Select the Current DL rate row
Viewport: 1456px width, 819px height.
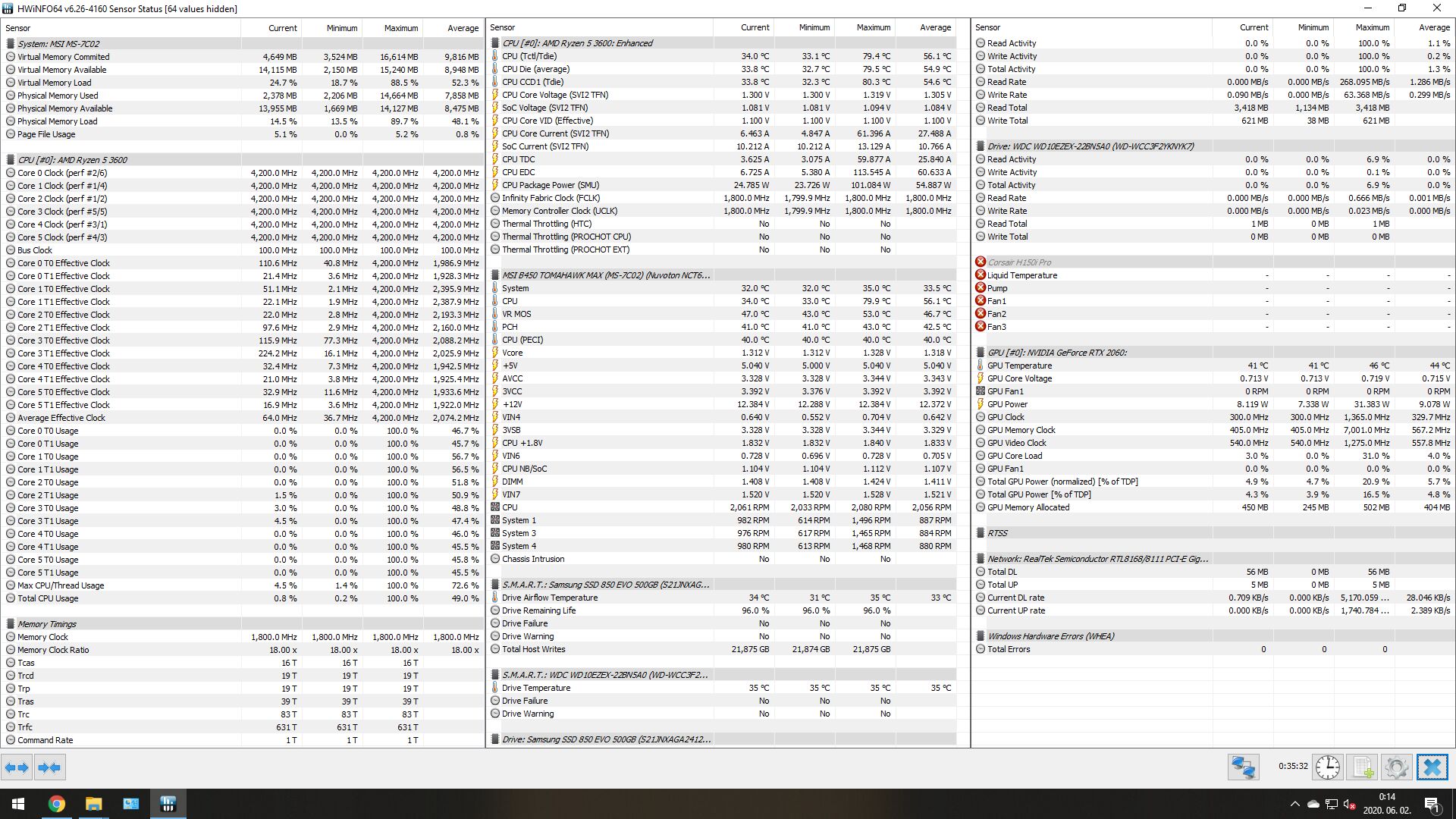tap(1213, 598)
